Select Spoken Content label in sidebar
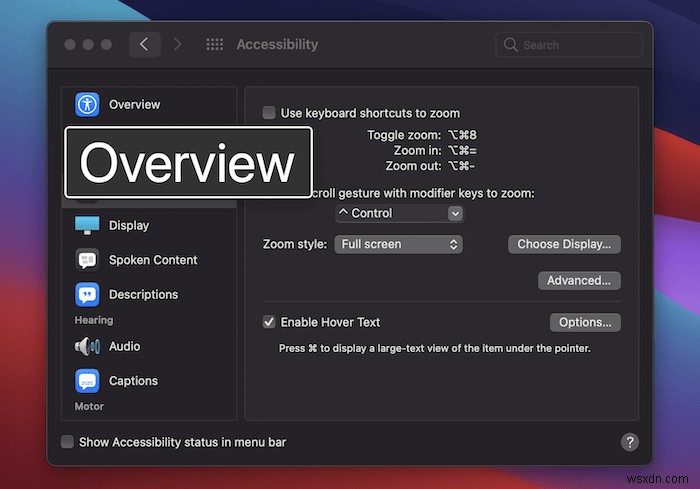This screenshot has width=700, height=489. click(153, 260)
